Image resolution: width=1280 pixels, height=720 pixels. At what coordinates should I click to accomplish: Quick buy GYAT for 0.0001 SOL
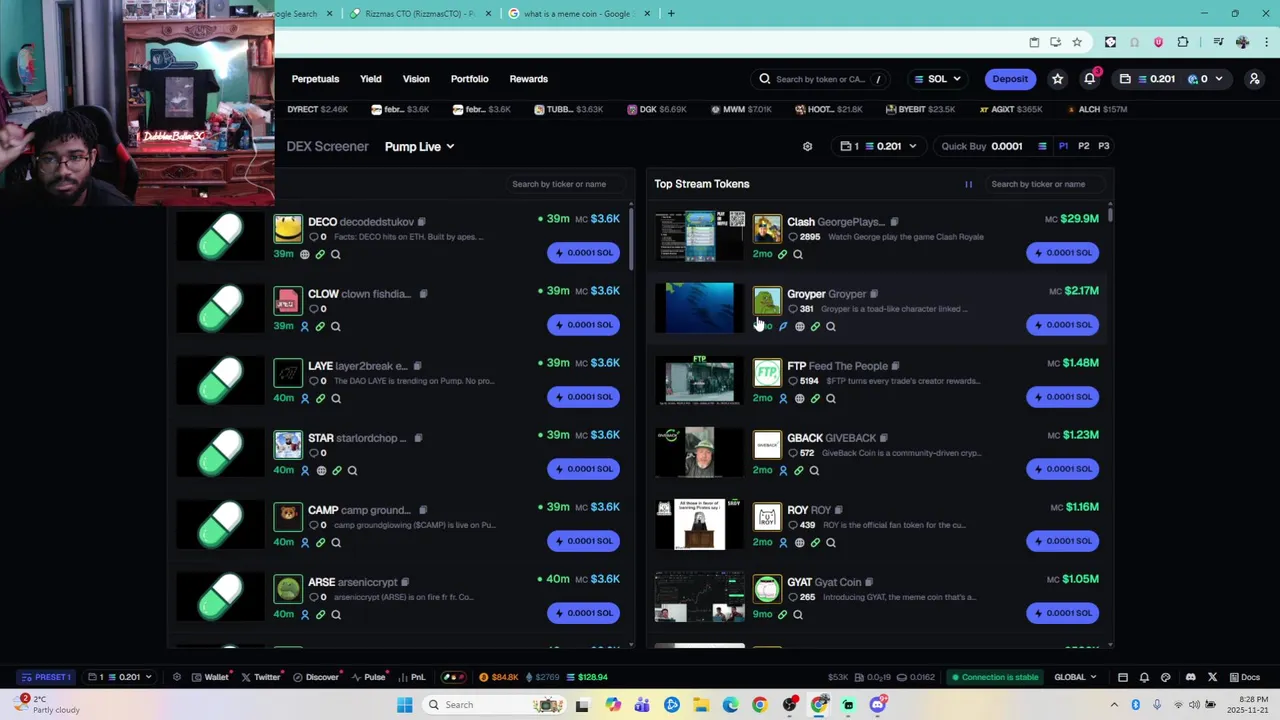pyautogui.click(x=1063, y=613)
